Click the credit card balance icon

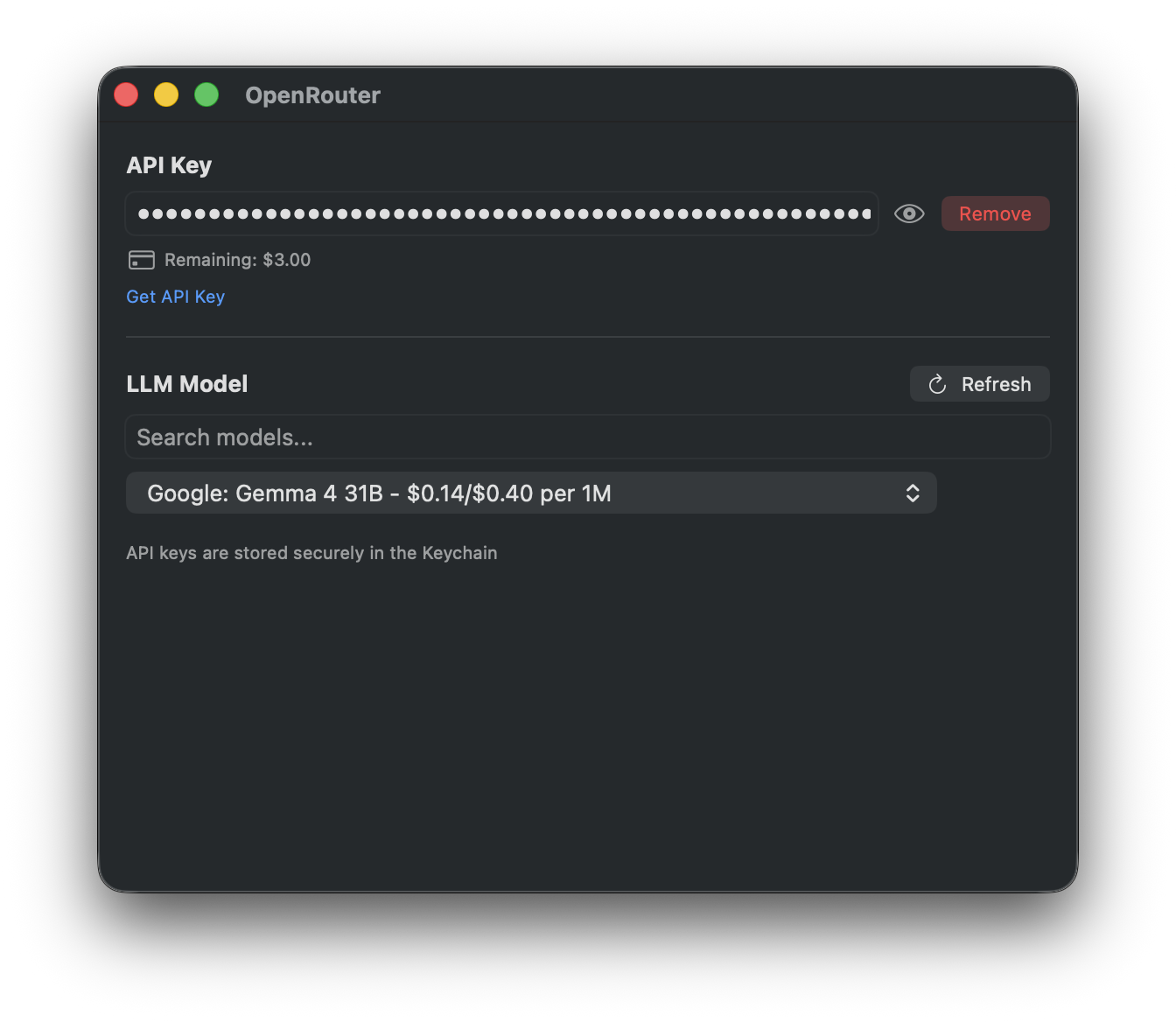coord(141,259)
